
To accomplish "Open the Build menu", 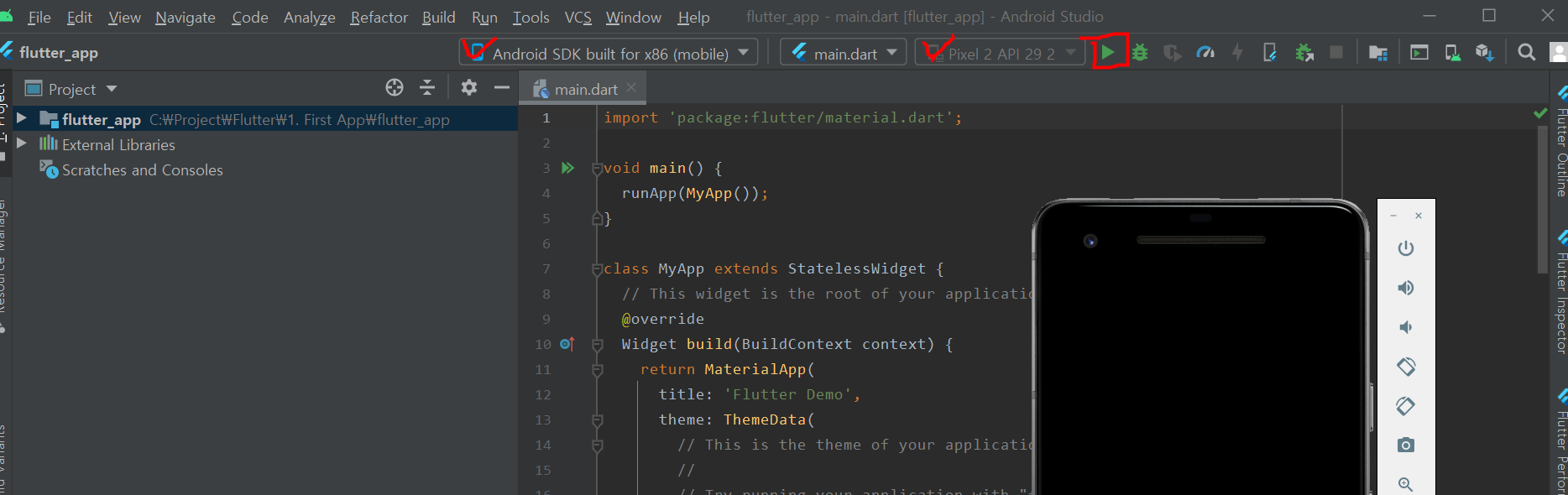I will 439,17.
